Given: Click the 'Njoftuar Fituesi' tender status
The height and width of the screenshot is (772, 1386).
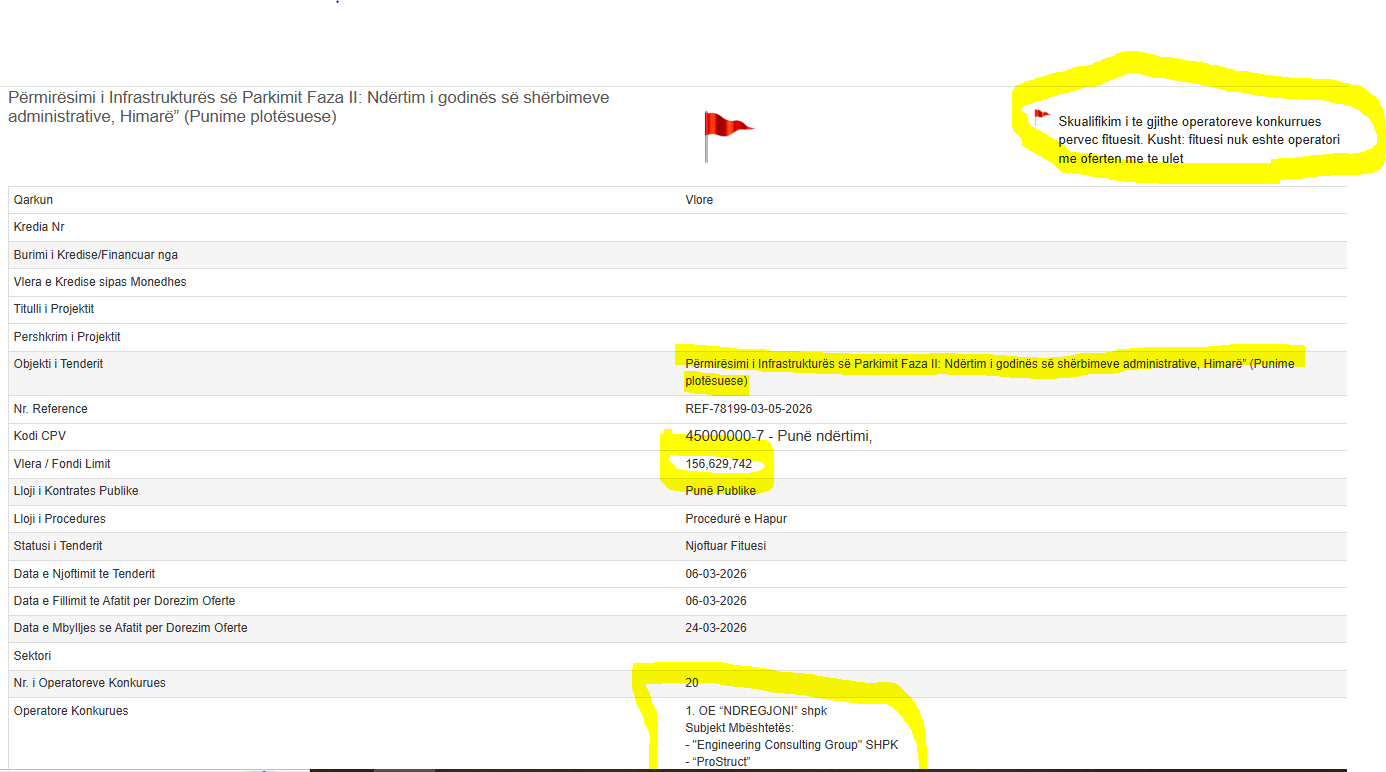Looking at the screenshot, I should click(x=725, y=546).
